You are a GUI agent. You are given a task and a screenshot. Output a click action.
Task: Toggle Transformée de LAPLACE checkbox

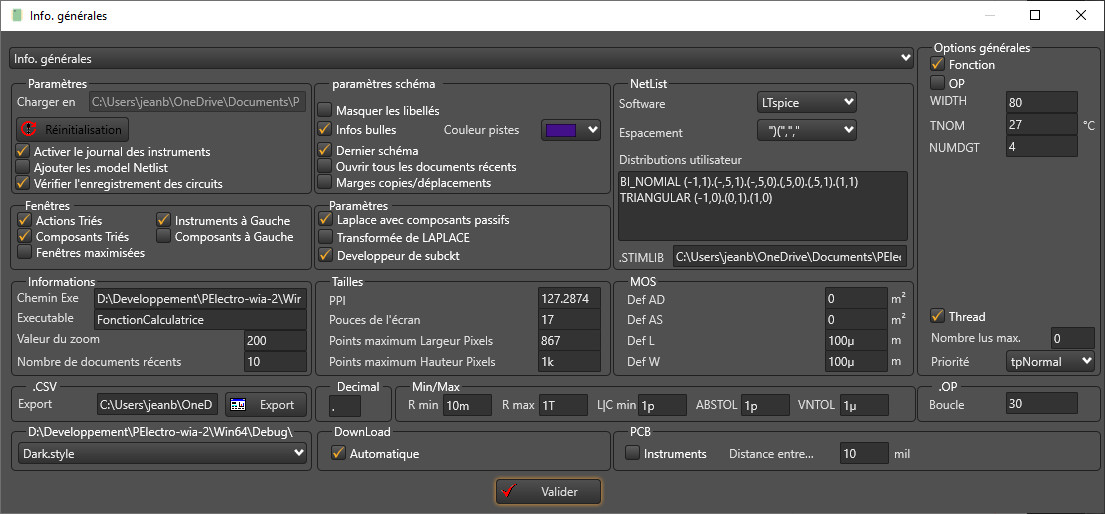pyautogui.click(x=325, y=237)
